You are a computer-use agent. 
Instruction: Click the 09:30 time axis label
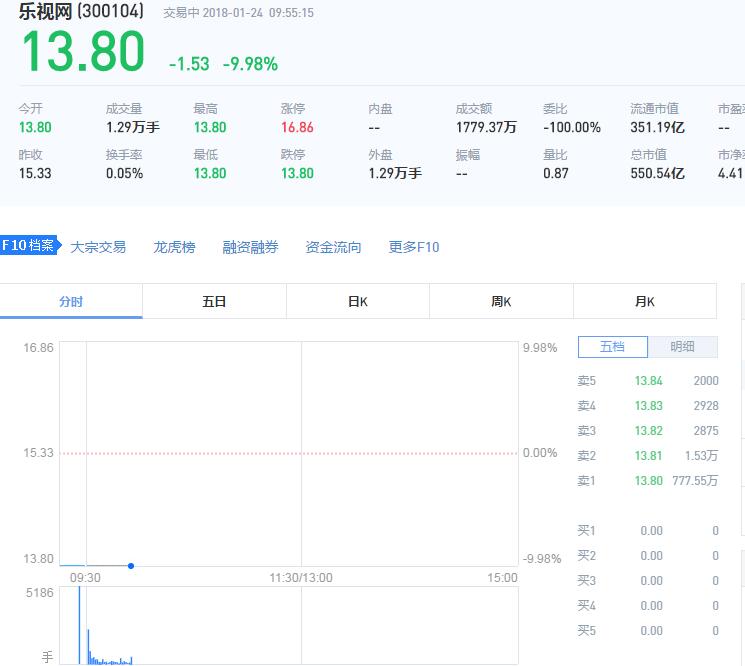click(85, 578)
